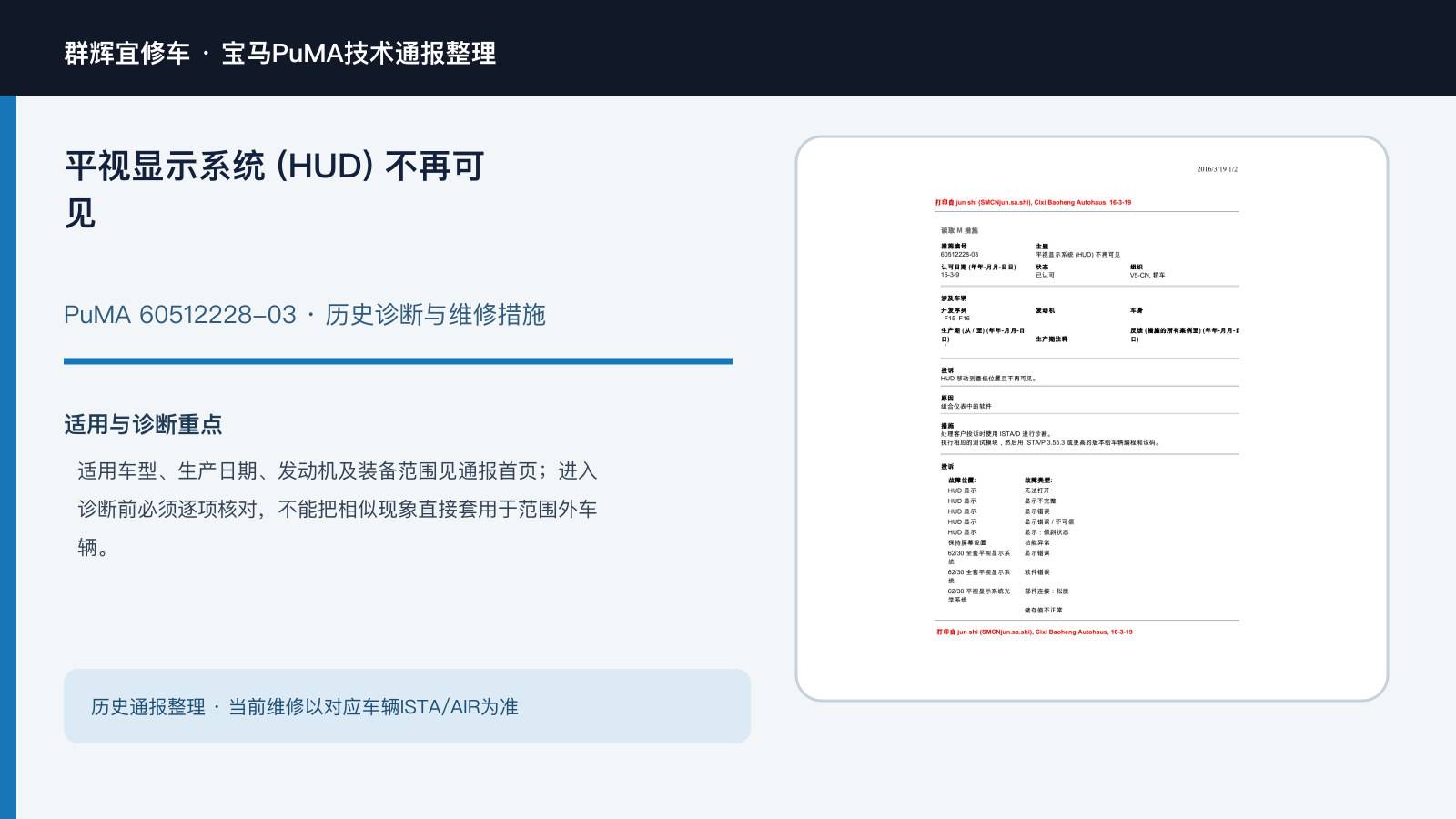Select the main heading 平视显示系统 (HUD) 不再可见
1456x819 pixels.
tap(274, 189)
